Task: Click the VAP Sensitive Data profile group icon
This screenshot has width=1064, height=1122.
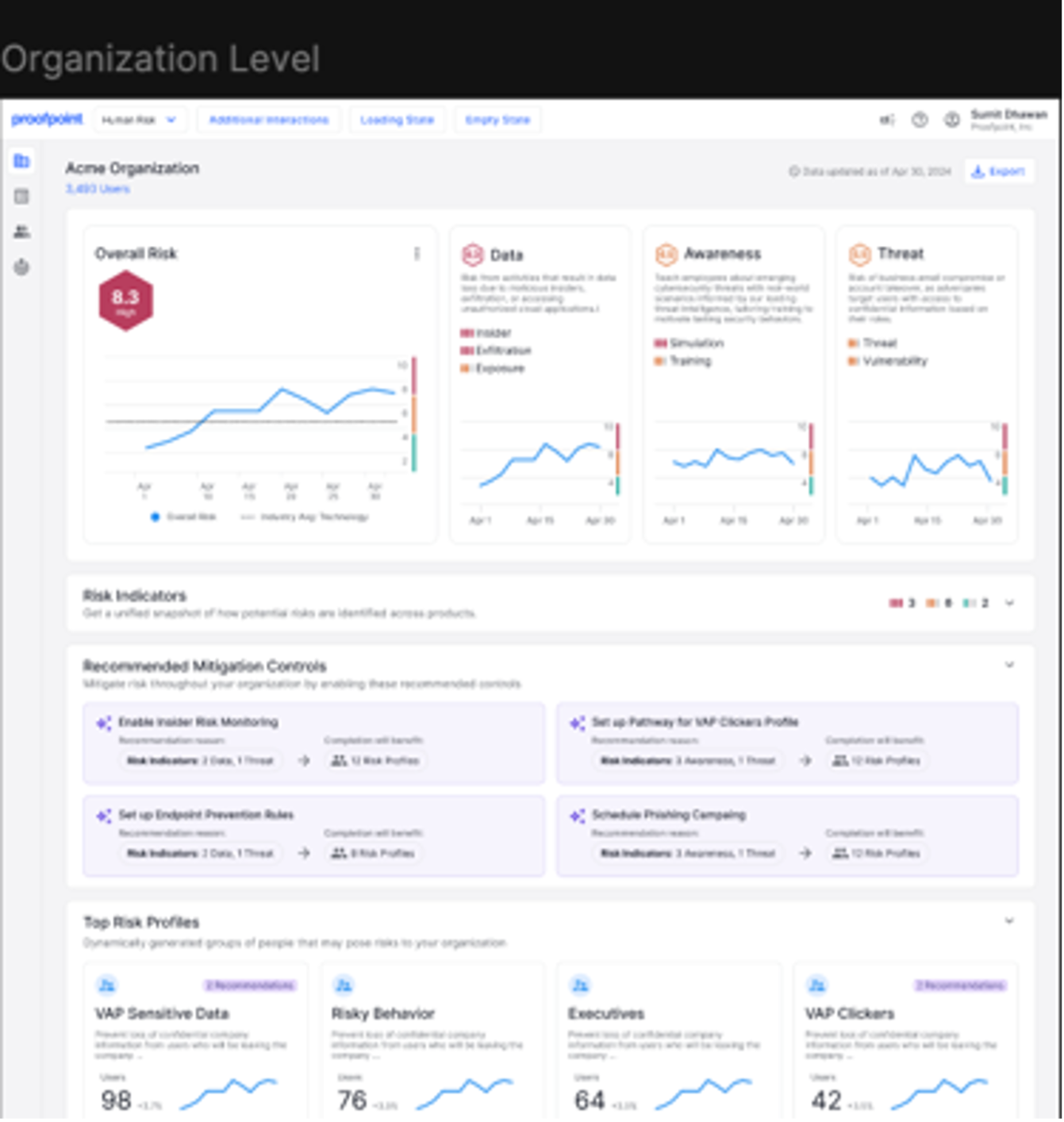Action: [x=106, y=985]
